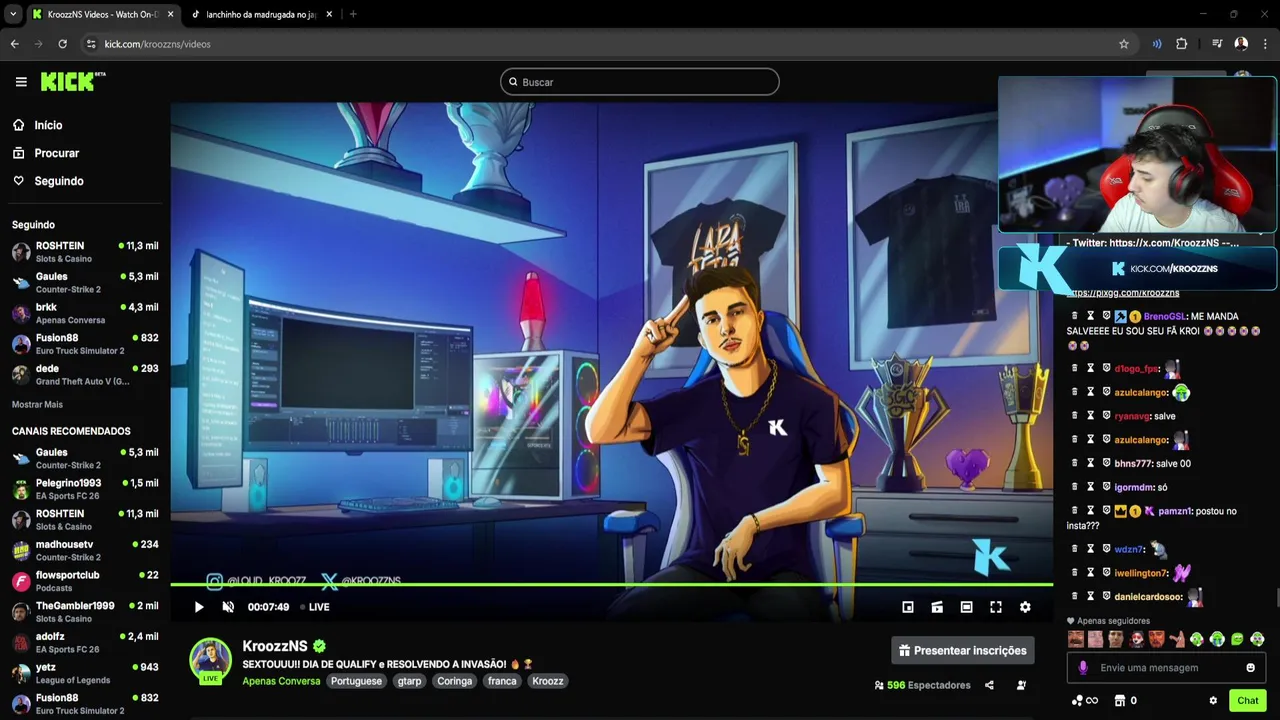Open dede channel in the Seguindo list

pos(84,374)
